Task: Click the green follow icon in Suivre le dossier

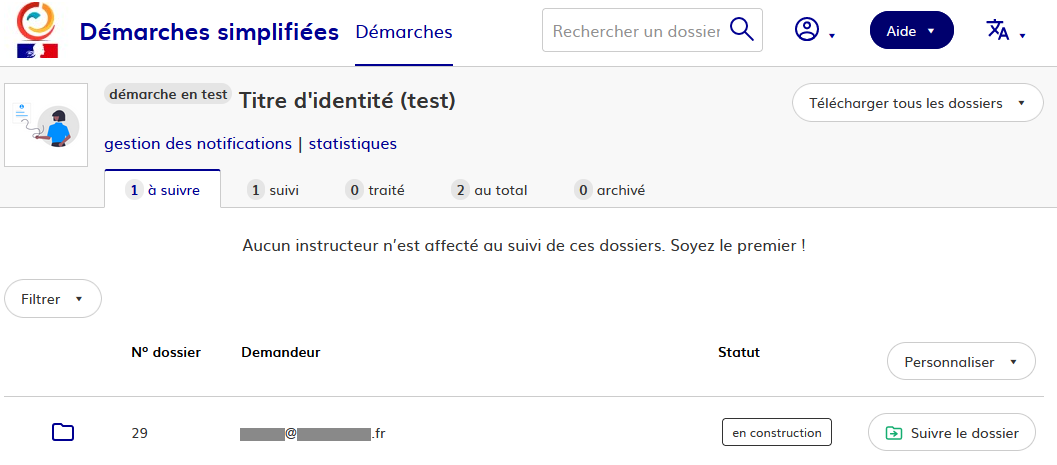Action: click(894, 433)
